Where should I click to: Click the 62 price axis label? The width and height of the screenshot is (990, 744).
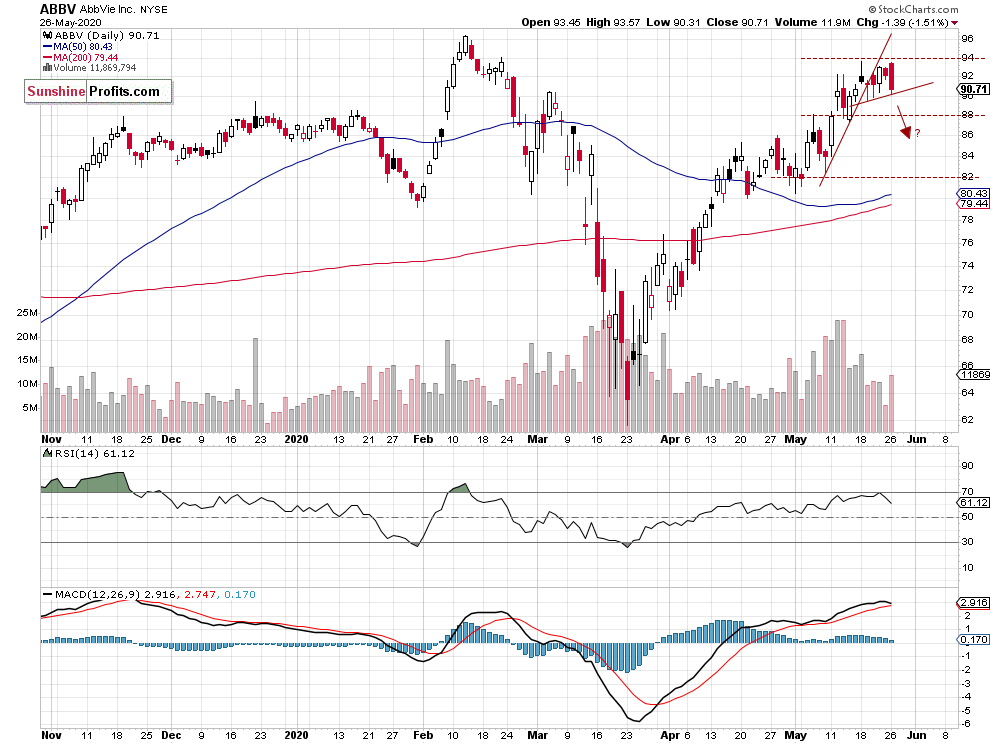(967, 419)
